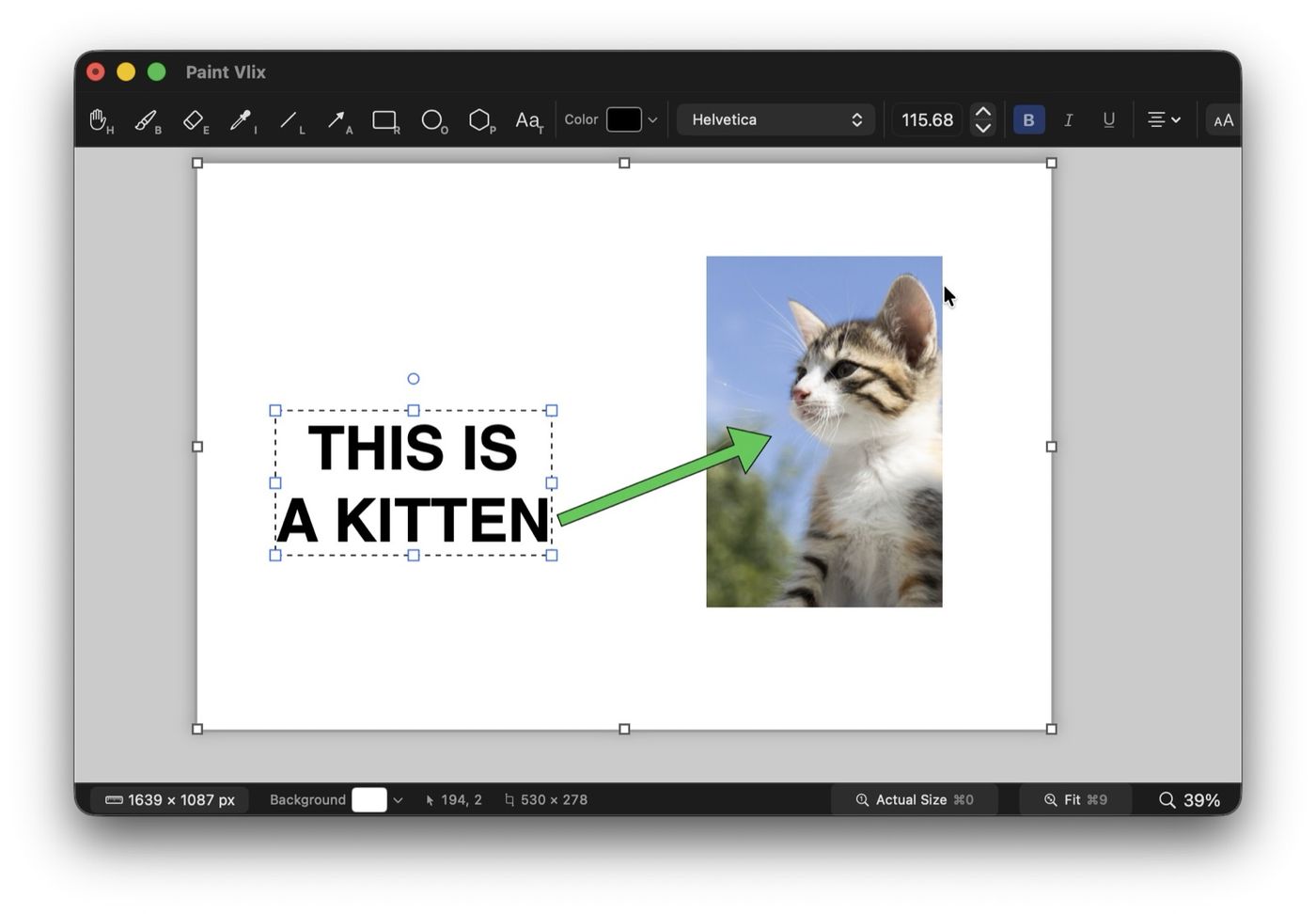
Task: Click the canvas bottom-right resize handle
Action: (1052, 729)
